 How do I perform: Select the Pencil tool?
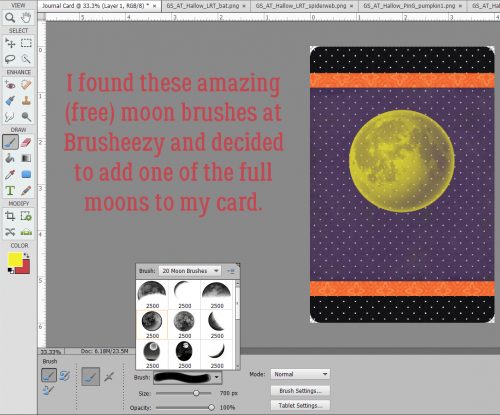tap(26, 190)
